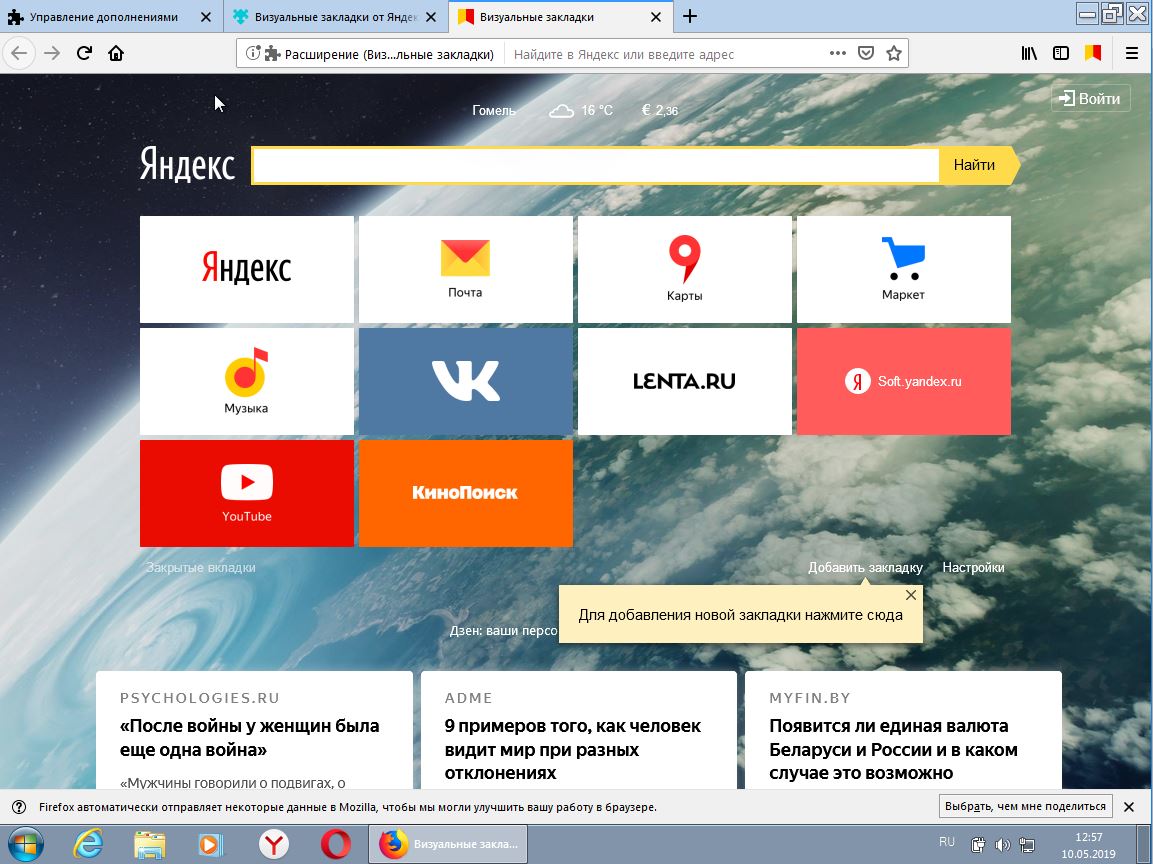
Task: Show site information icon in address bar
Action: pyautogui.click(x=252, y=53)
